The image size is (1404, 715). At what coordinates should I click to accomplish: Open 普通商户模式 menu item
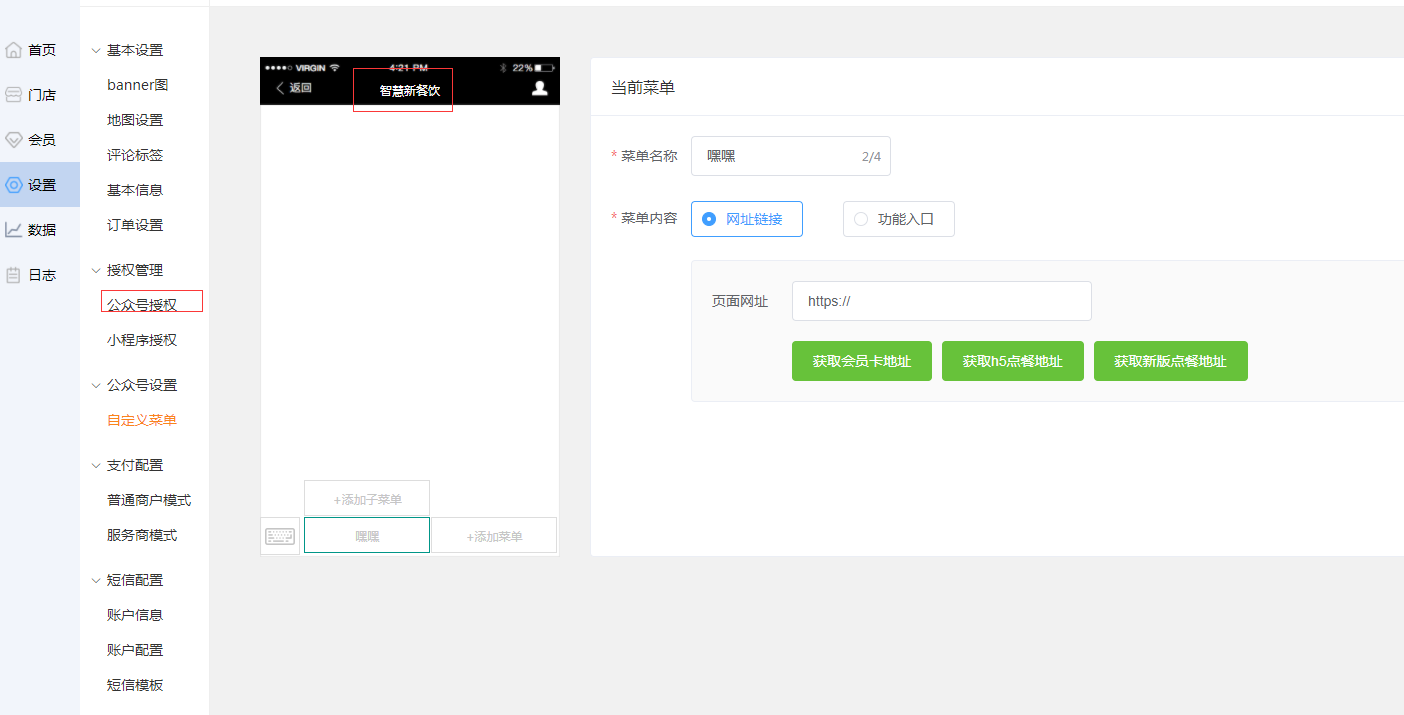(x=149, y=500)
